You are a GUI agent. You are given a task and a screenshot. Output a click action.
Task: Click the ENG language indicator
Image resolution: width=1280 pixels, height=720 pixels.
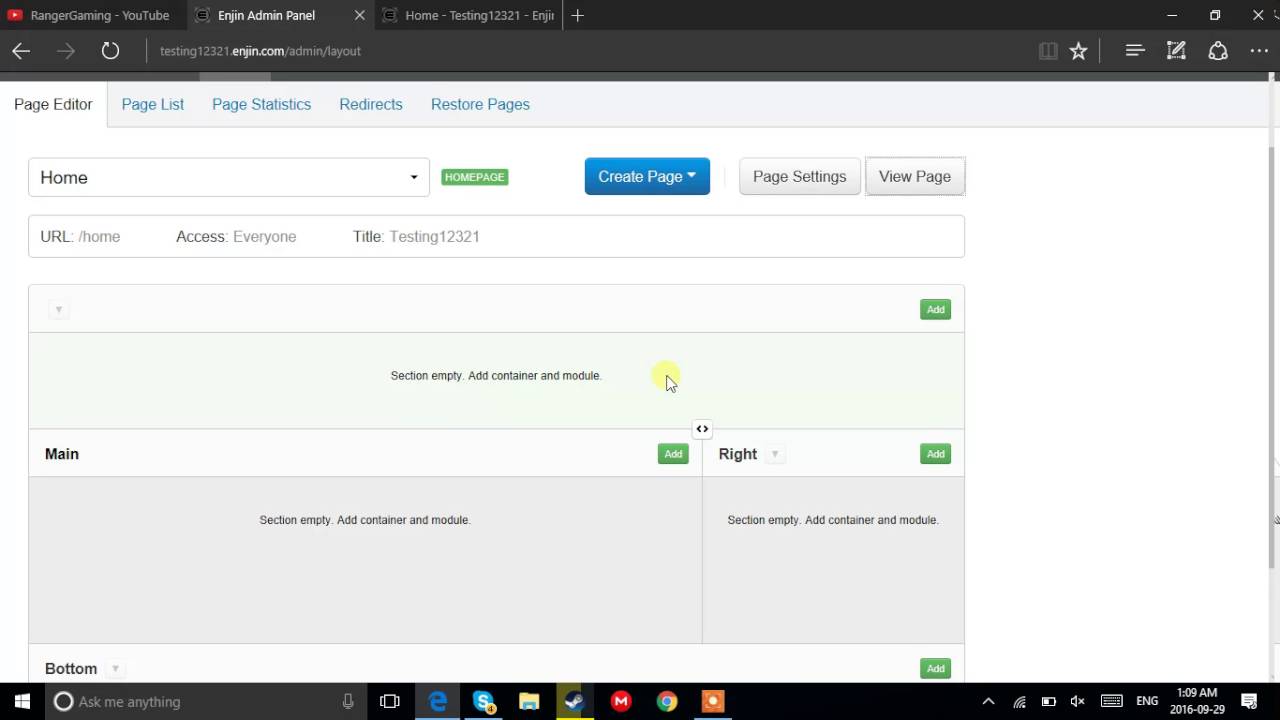[1147, 702]
